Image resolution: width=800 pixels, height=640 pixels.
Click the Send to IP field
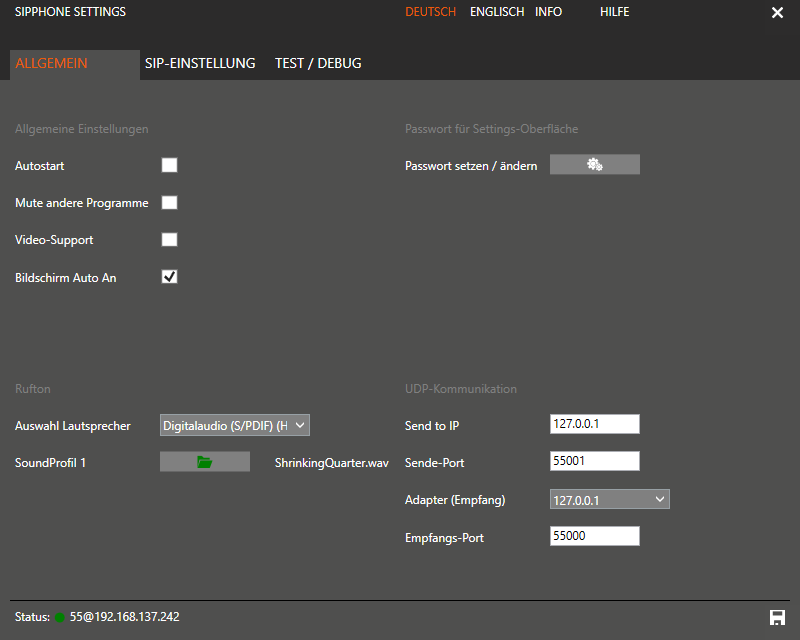(594, 425)
